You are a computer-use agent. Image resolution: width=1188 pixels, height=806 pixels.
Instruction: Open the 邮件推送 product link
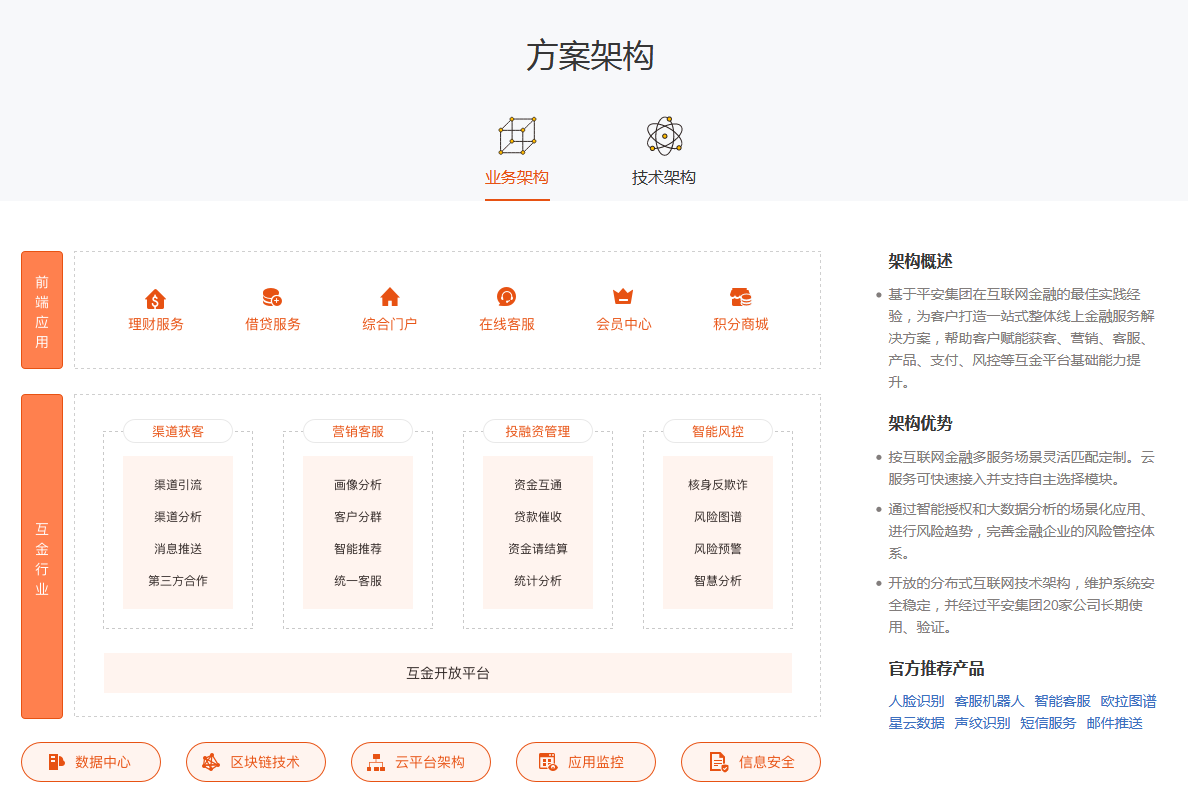[1114, 723]
